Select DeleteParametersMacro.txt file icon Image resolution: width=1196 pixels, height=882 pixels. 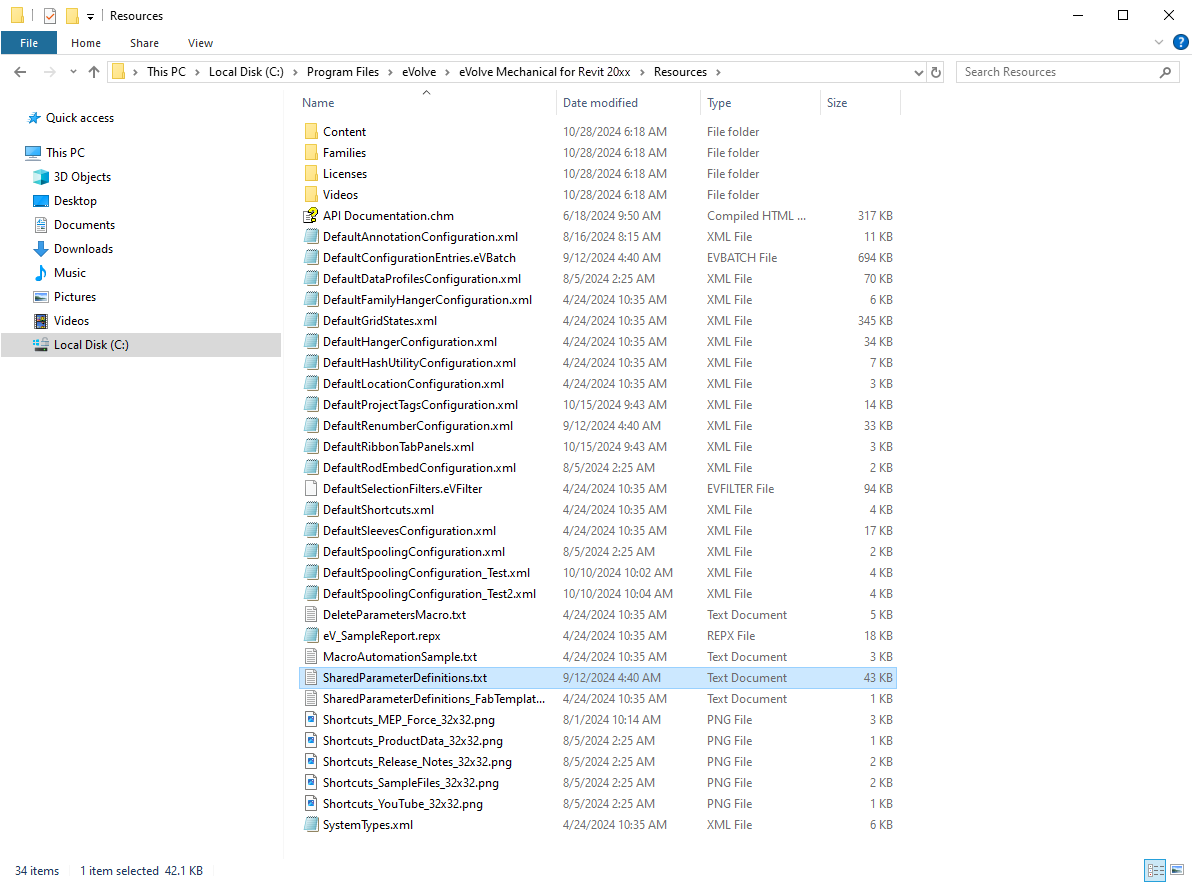[310, 614]
